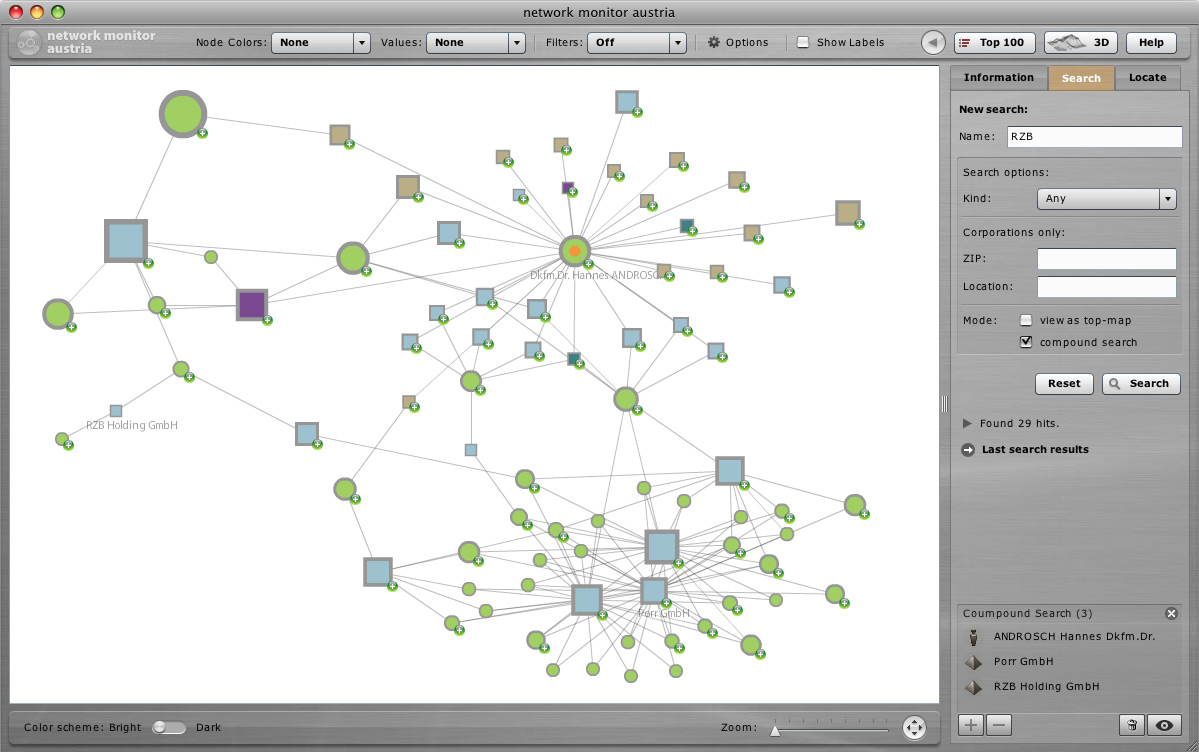Remove item with the minus button
The width and height of the screenshot is (1199, 752).
pos(999,725)
